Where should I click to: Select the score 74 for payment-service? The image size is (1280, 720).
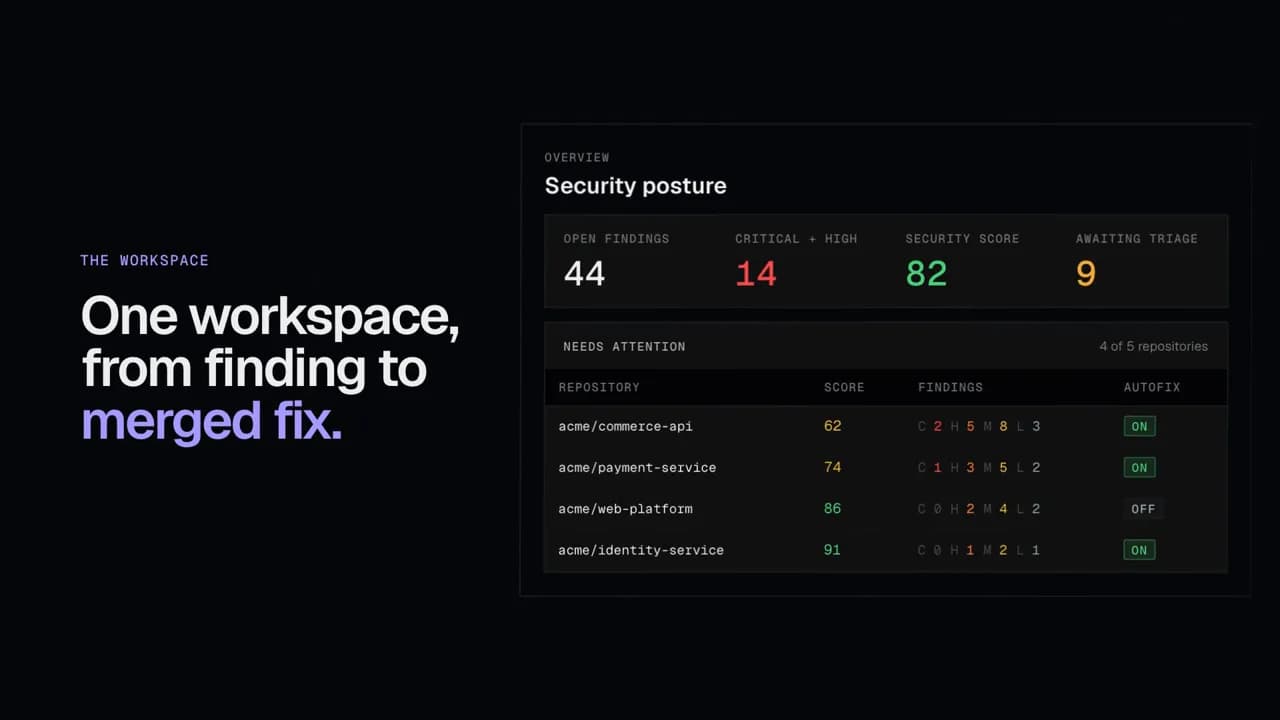pos(832,467)
